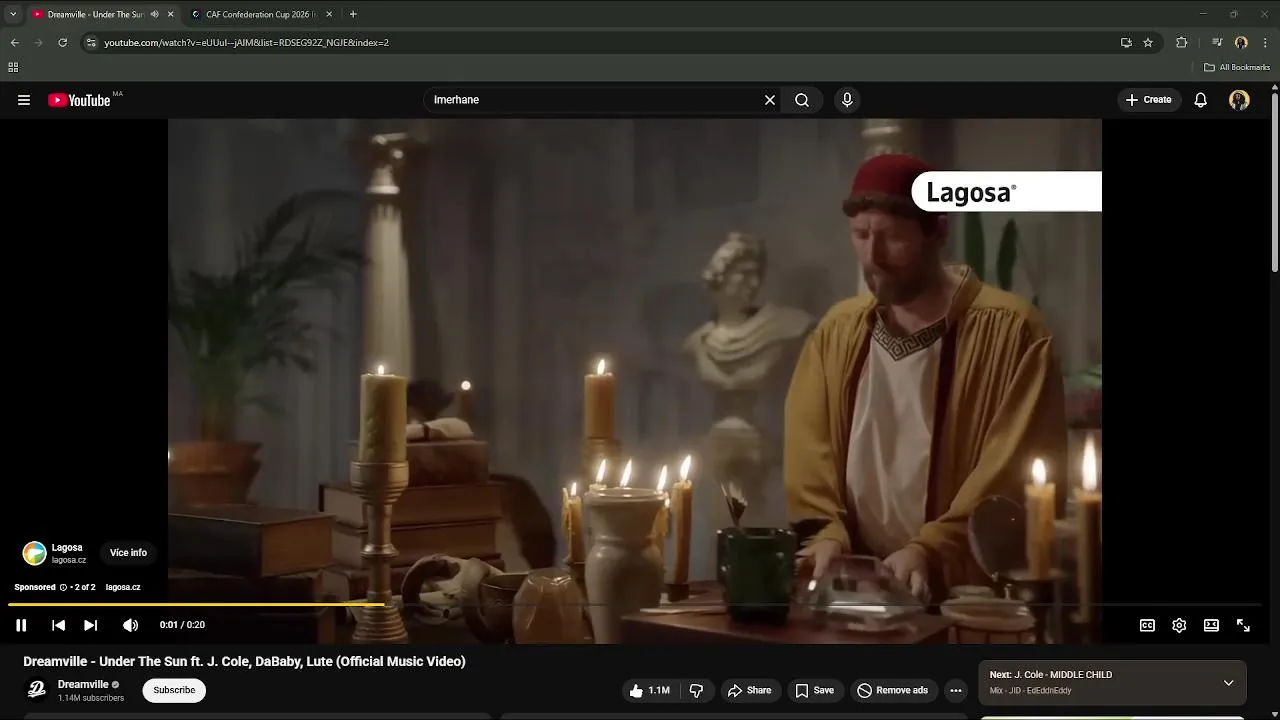Close the Dreamville browser tab
Screen dimensions: 1280x720
coord(170,14)
